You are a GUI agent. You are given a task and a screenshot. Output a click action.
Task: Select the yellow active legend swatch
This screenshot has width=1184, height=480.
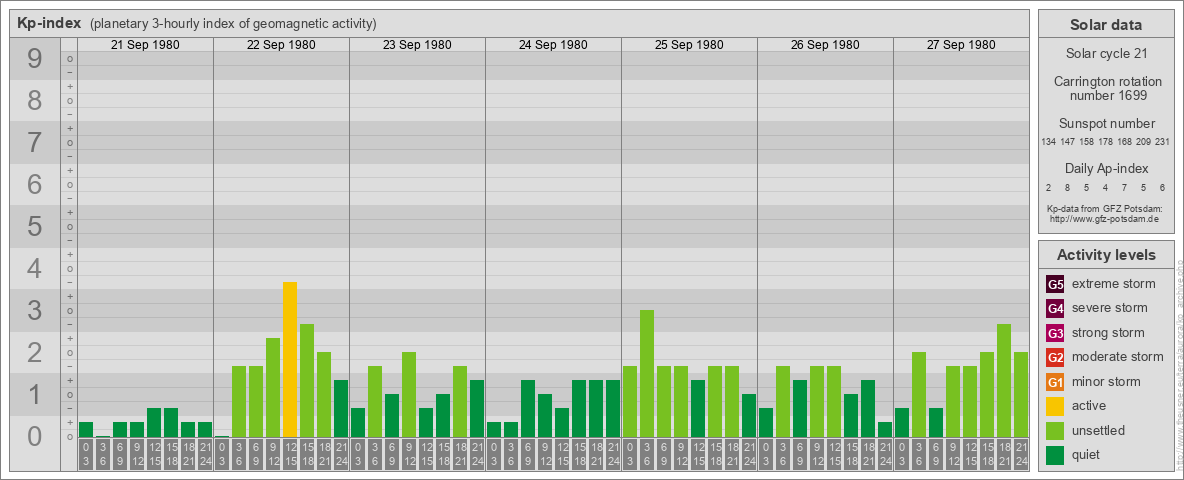pos(1056,406)
